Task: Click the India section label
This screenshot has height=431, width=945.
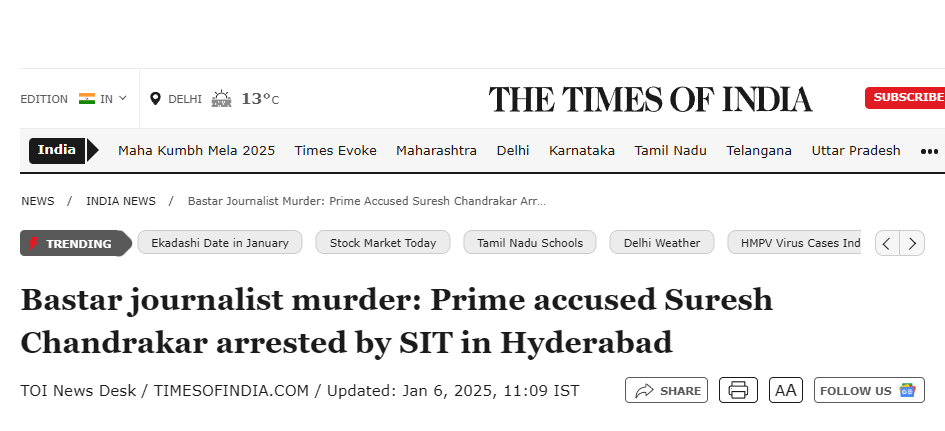Action: pos(57,150)
